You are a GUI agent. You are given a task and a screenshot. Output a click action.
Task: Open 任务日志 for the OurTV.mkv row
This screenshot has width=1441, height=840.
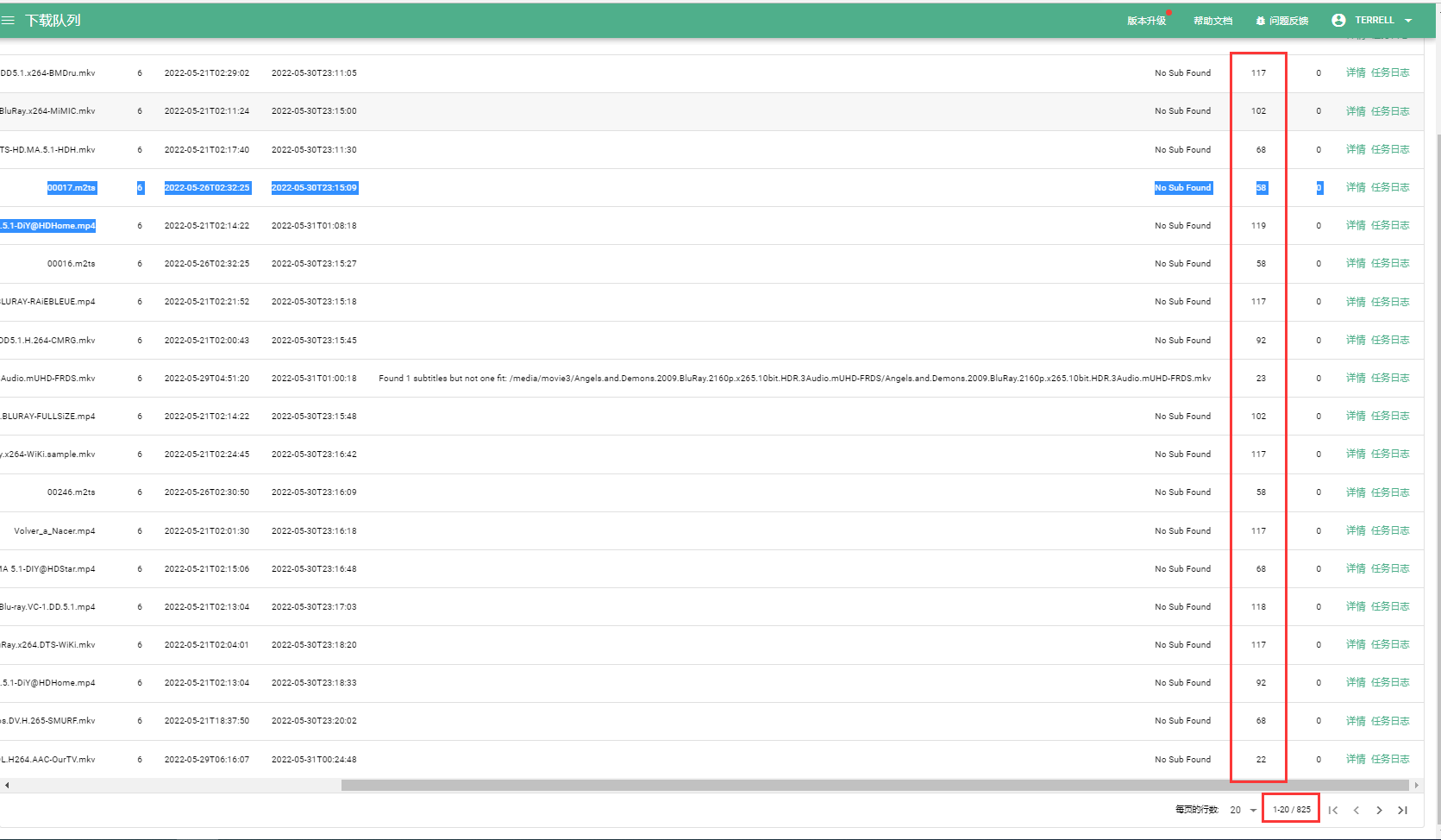[1390, 759]
